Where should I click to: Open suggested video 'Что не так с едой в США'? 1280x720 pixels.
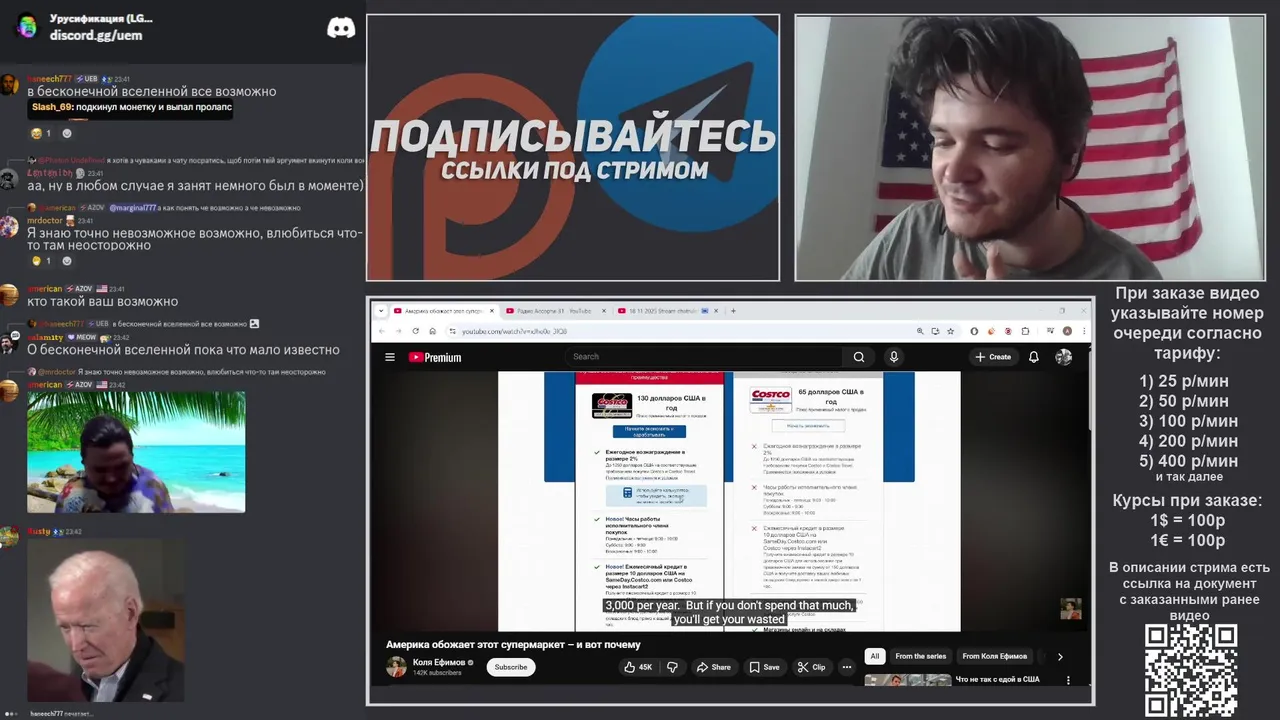(x=997, y=679)
